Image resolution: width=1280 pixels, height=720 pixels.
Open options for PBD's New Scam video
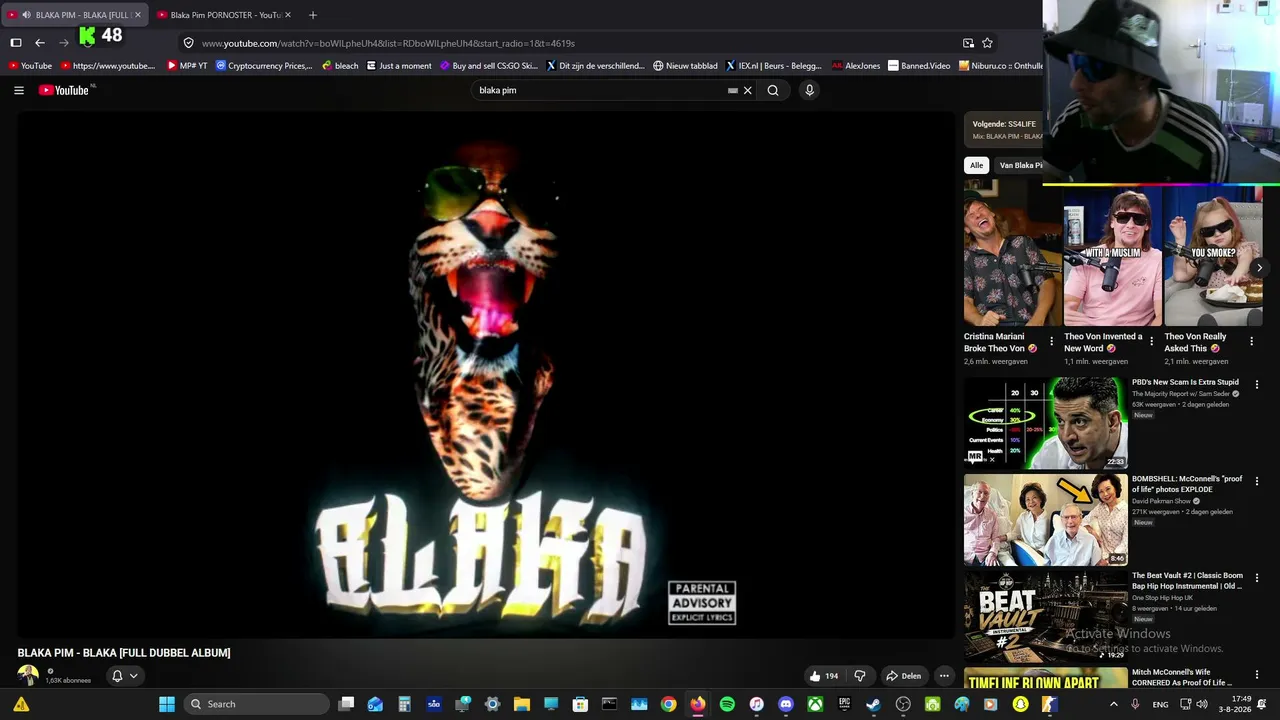coord(1257,384)
